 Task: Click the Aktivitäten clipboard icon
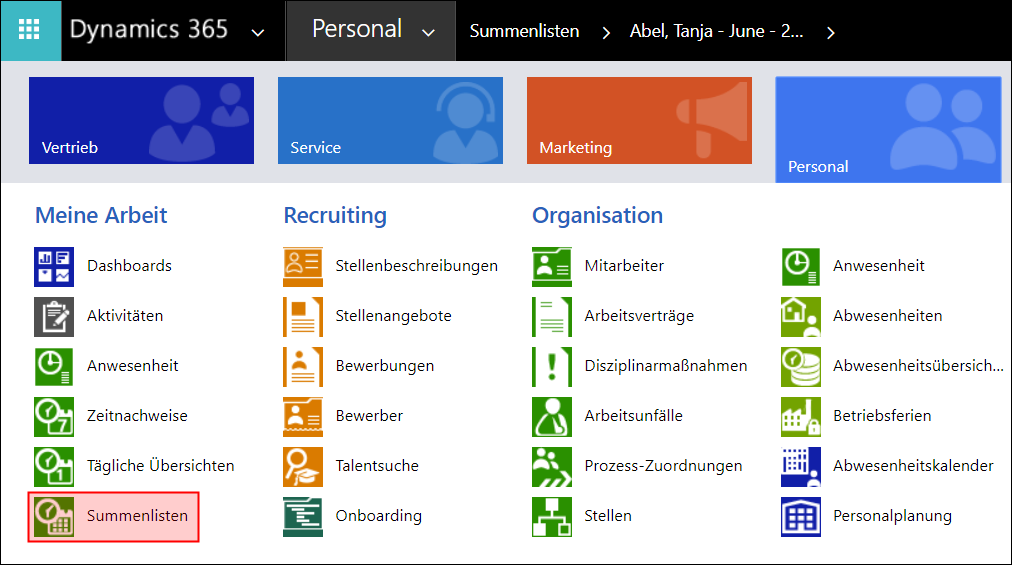[x=54, y=316]
